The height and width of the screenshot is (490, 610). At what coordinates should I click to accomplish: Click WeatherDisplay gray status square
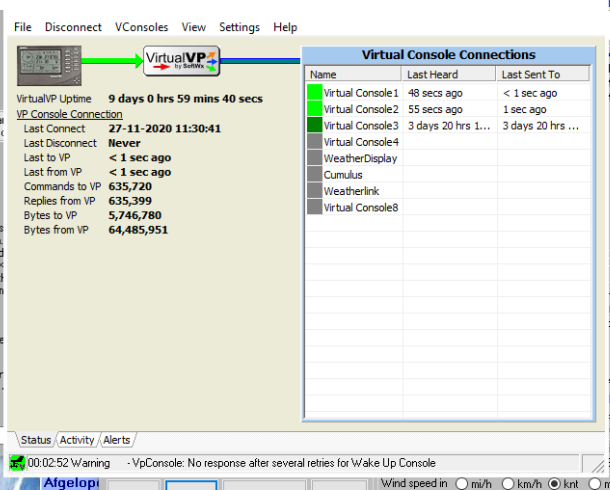coord(314,158)
